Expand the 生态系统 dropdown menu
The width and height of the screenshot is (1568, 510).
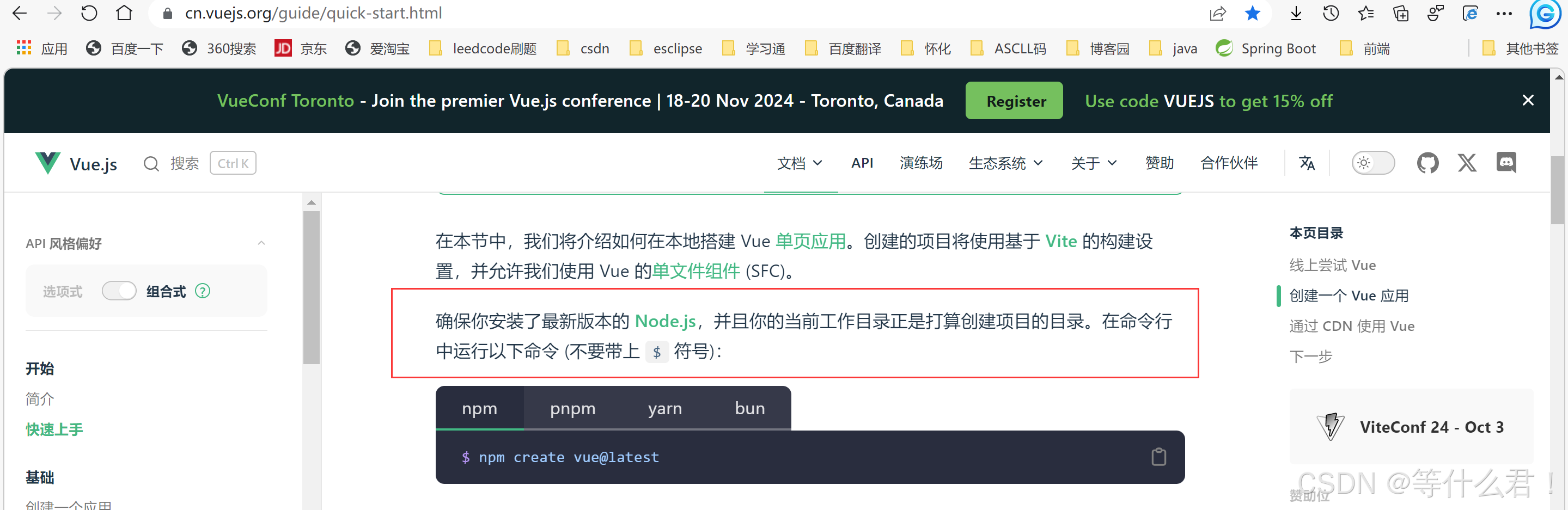coord(1005,163)
